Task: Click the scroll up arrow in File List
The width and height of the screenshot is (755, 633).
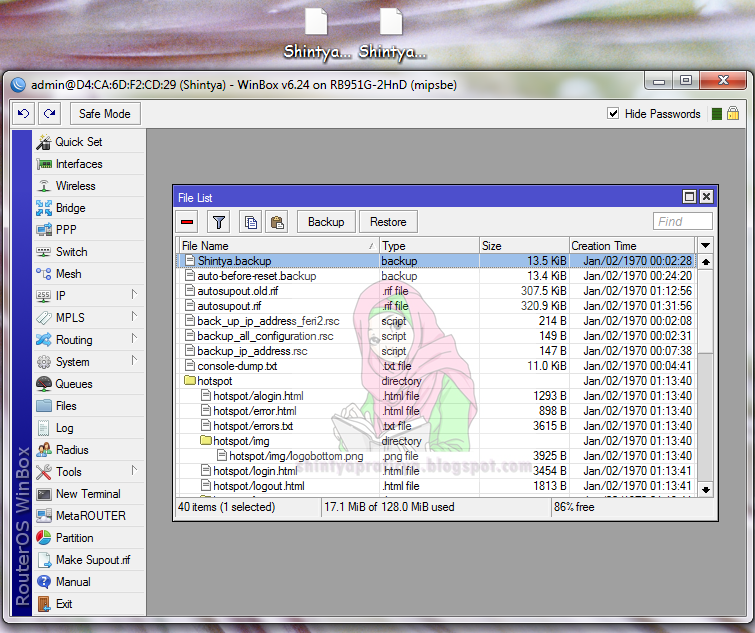Action: pyautogui.click(x=706, y=262)
